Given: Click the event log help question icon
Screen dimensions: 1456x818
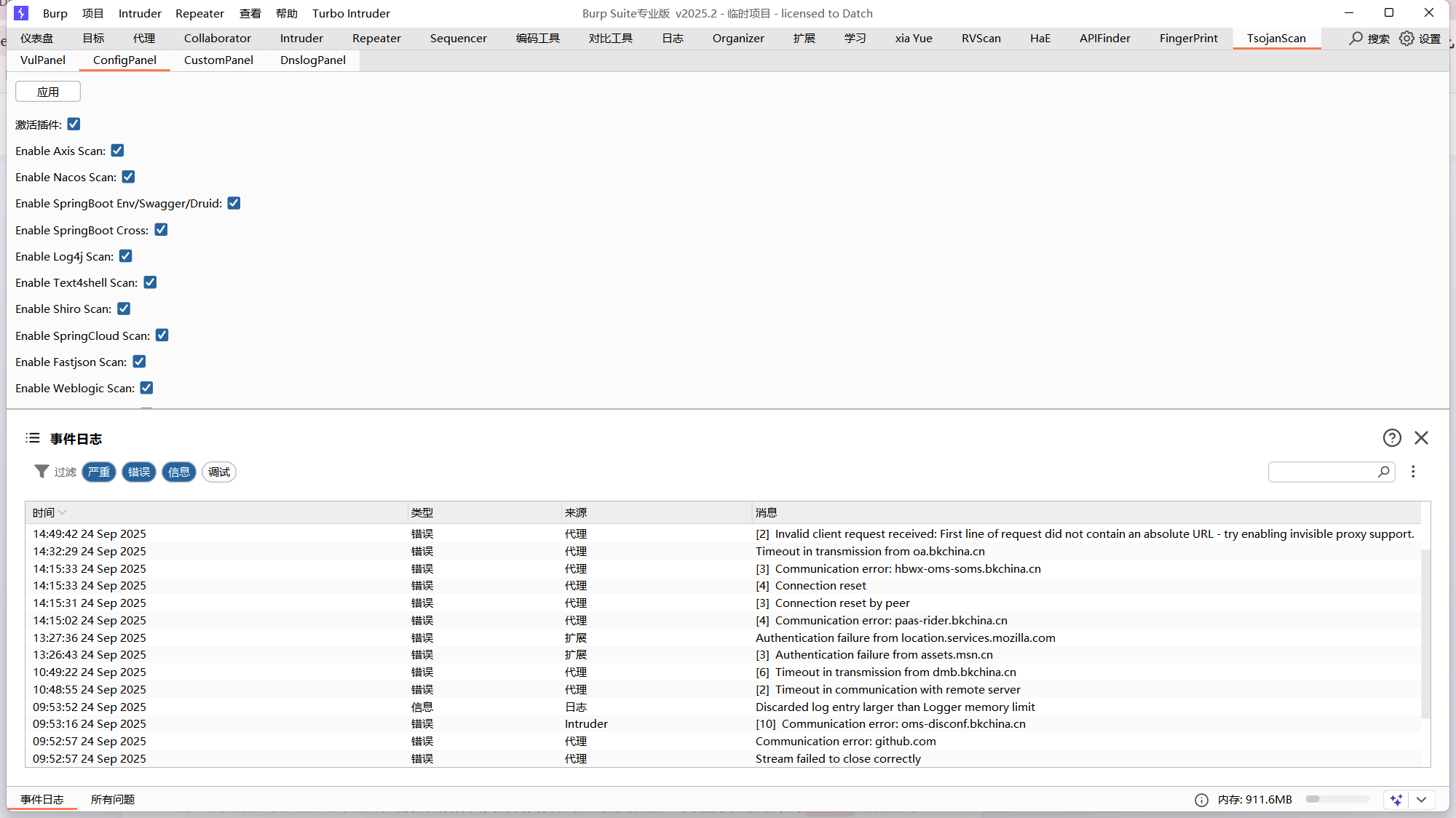Looking at the screenshot, I should pyautogui.click(x=1392, y=437).
